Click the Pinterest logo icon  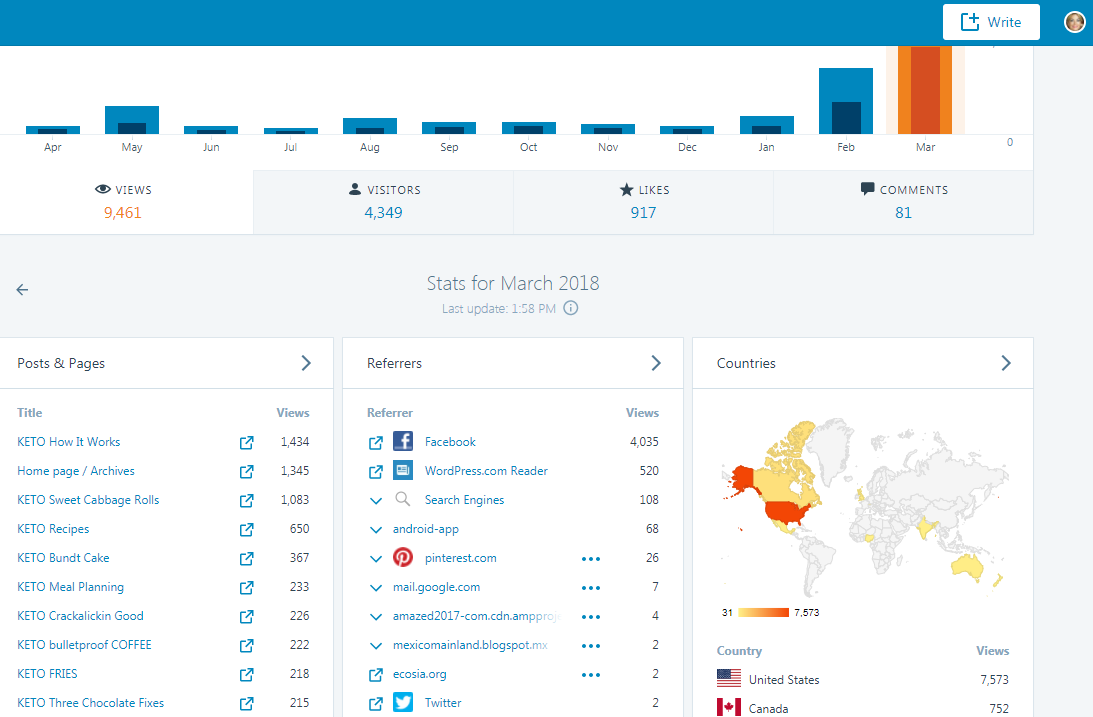point(403,558)
